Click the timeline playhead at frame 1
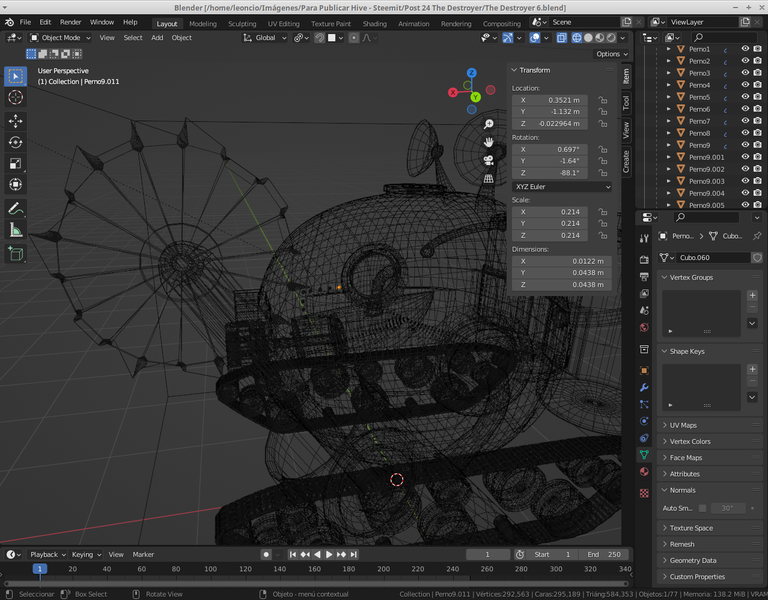This screenshot has height=600, width=768. [40, 569]
